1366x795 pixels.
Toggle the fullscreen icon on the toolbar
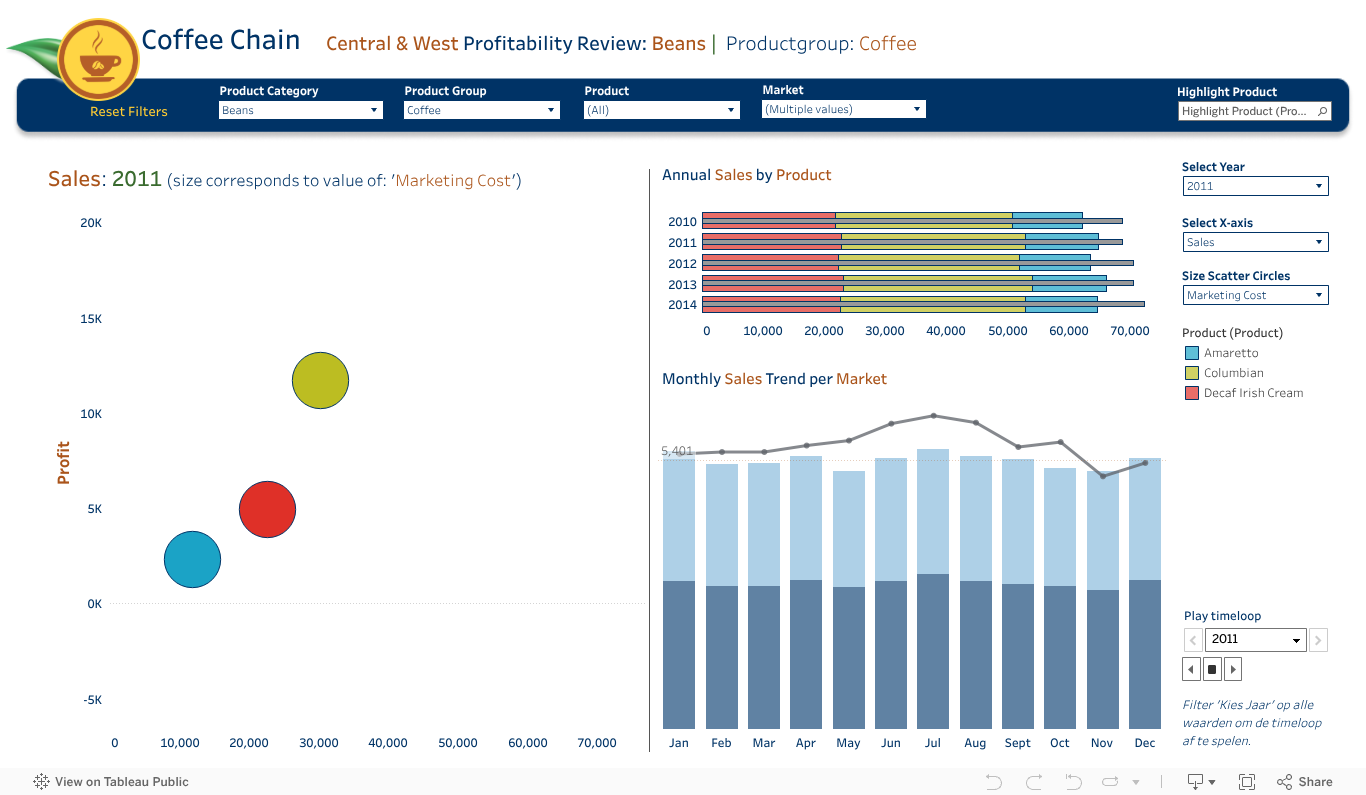click(1248, 781)
